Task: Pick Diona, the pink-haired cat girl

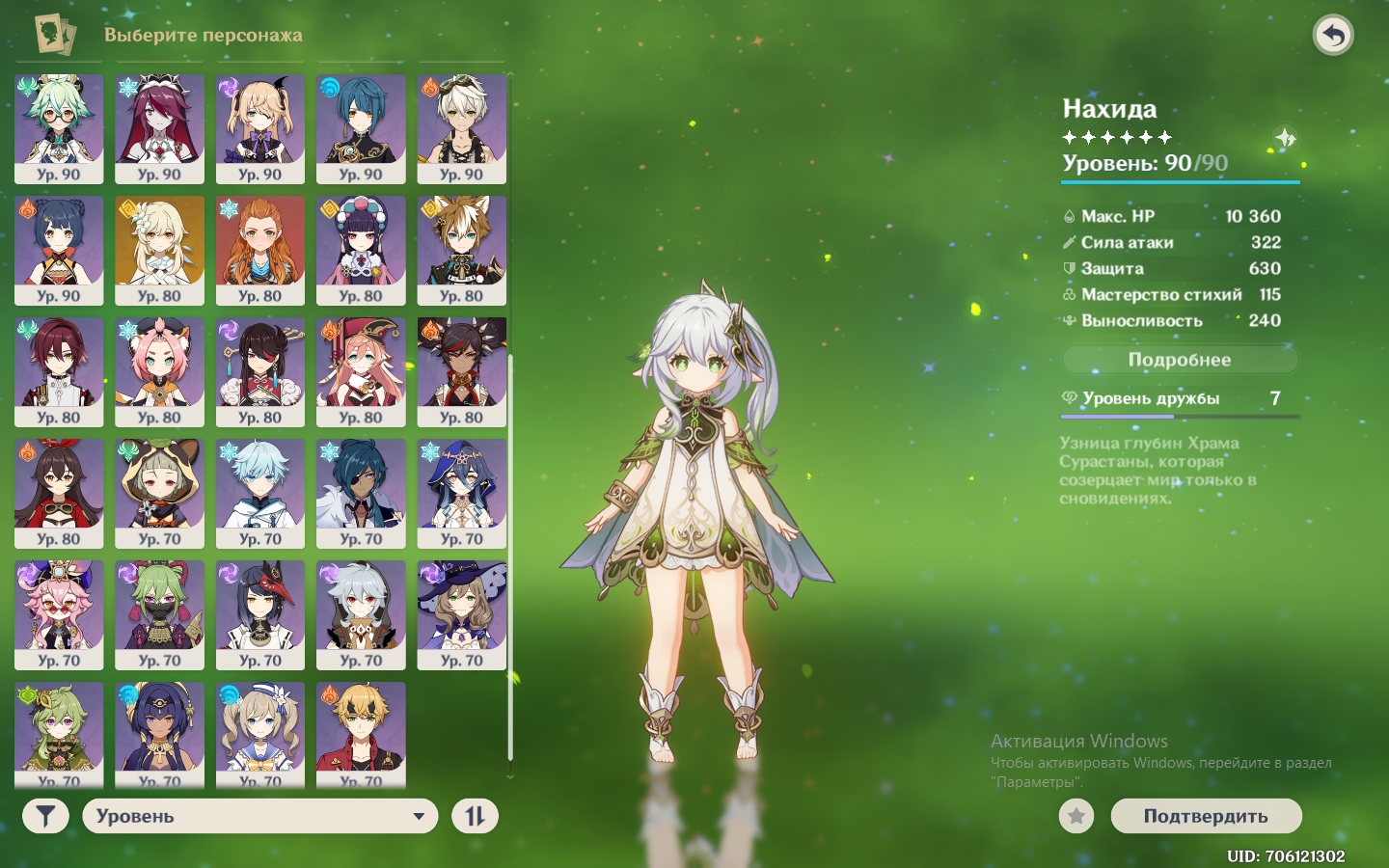Action: (159, 372)
